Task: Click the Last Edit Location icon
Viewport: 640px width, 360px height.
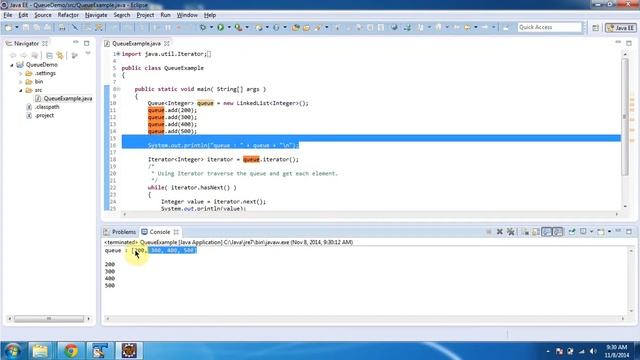Action: pyautogui.click(x=457, y=27)
